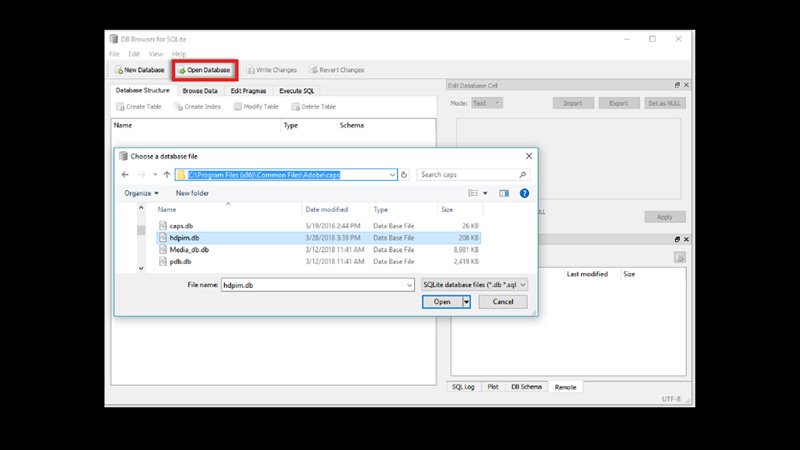
Task: Switch to the Browse Data tab
Action: point(200,91)
